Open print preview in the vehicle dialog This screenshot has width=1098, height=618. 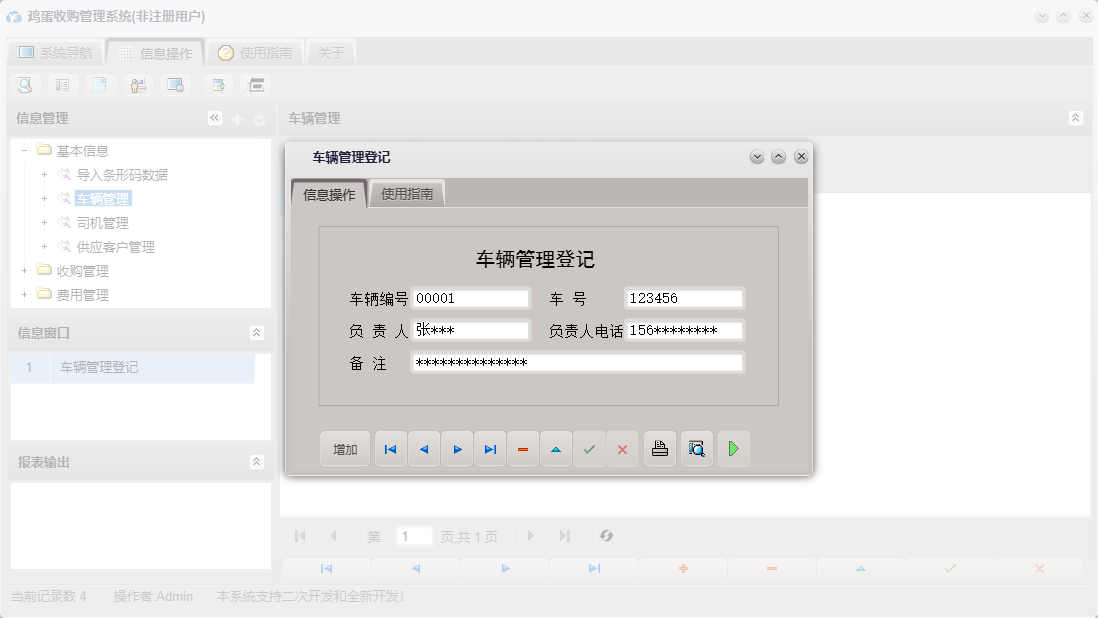click(x=696, y=448)
